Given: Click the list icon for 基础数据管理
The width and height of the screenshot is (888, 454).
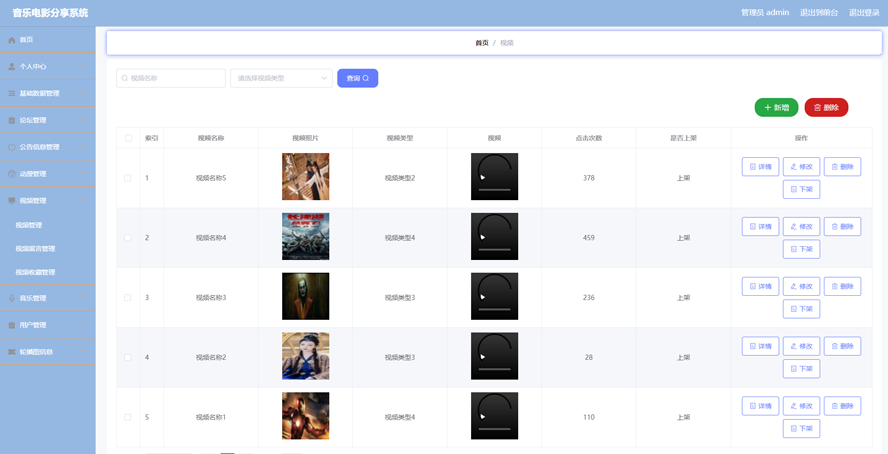Looking at the screenshot, I should coord(12,93).
